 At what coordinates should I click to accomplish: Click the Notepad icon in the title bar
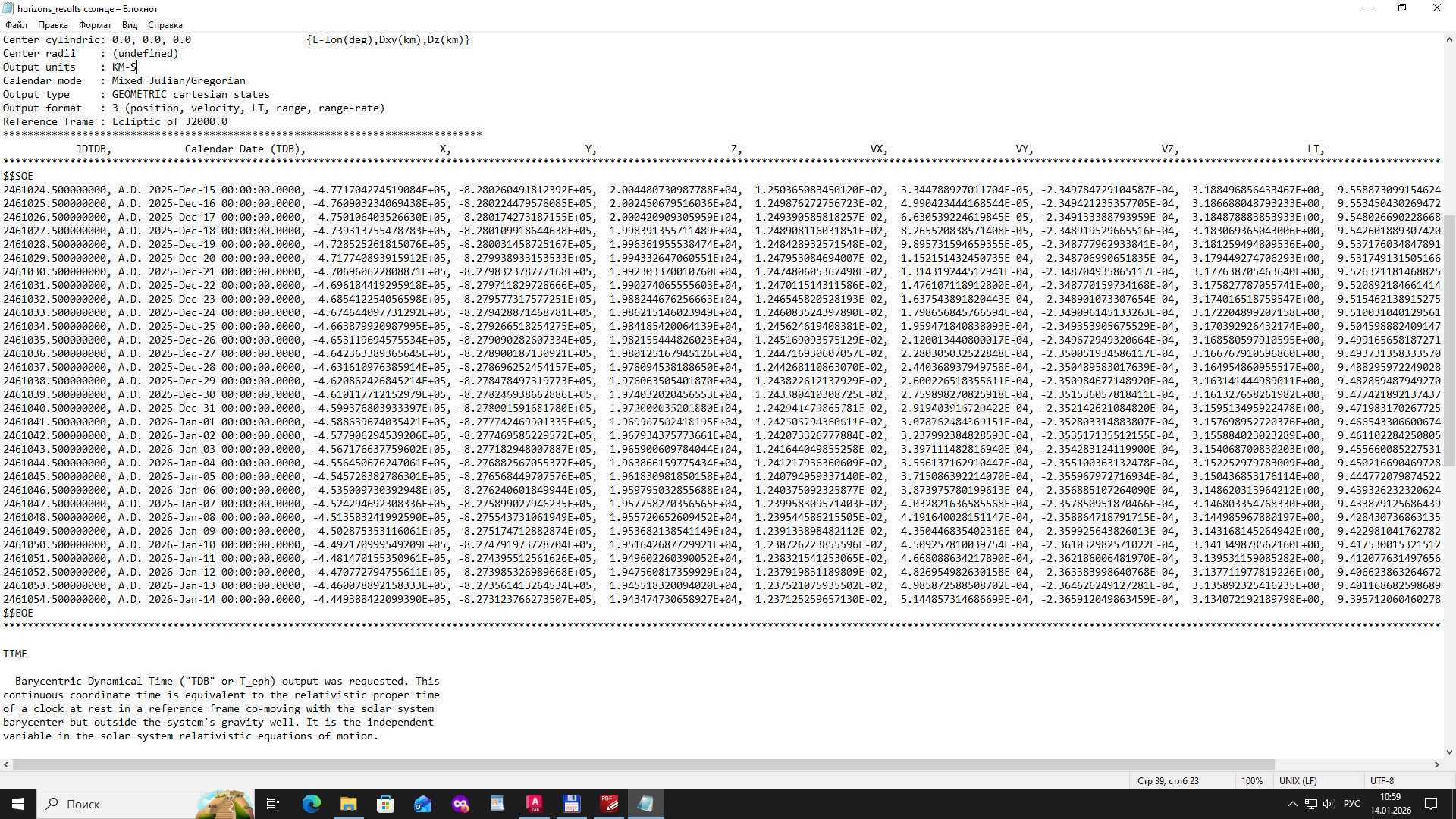click(x=8, y=8)
